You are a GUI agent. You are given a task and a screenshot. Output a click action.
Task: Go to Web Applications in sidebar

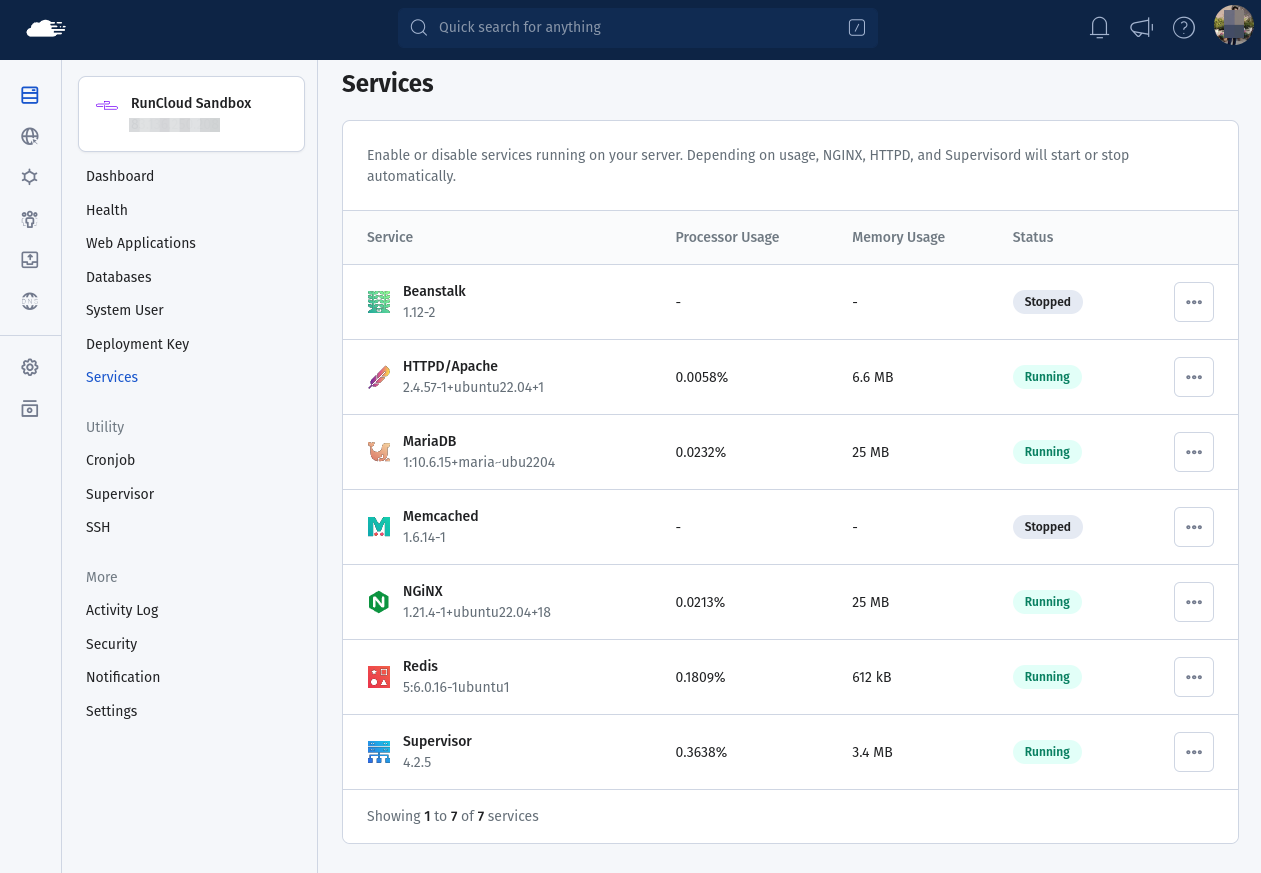point(141,243)
